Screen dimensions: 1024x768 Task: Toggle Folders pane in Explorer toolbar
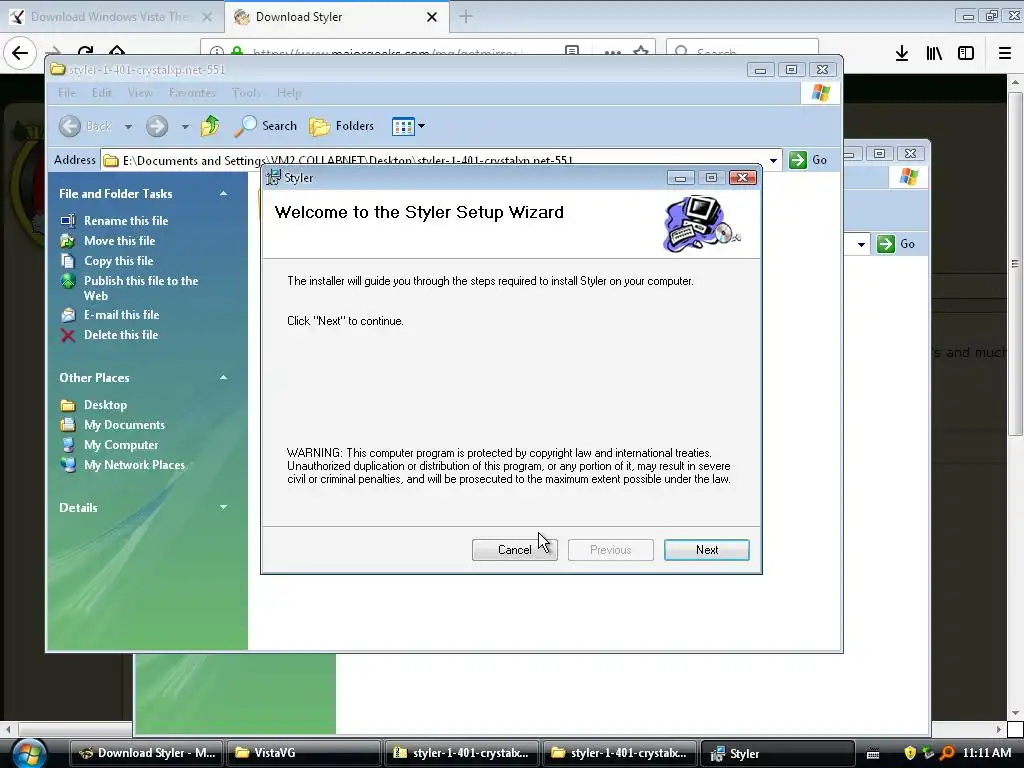click(x=342, y=125)
